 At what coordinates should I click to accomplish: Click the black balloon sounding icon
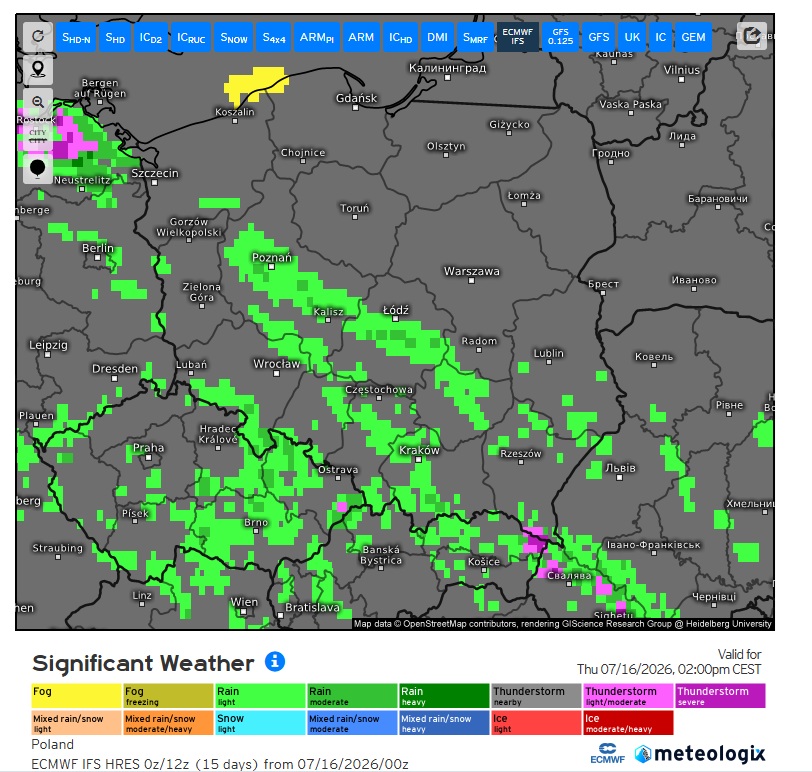coord(38,169)
